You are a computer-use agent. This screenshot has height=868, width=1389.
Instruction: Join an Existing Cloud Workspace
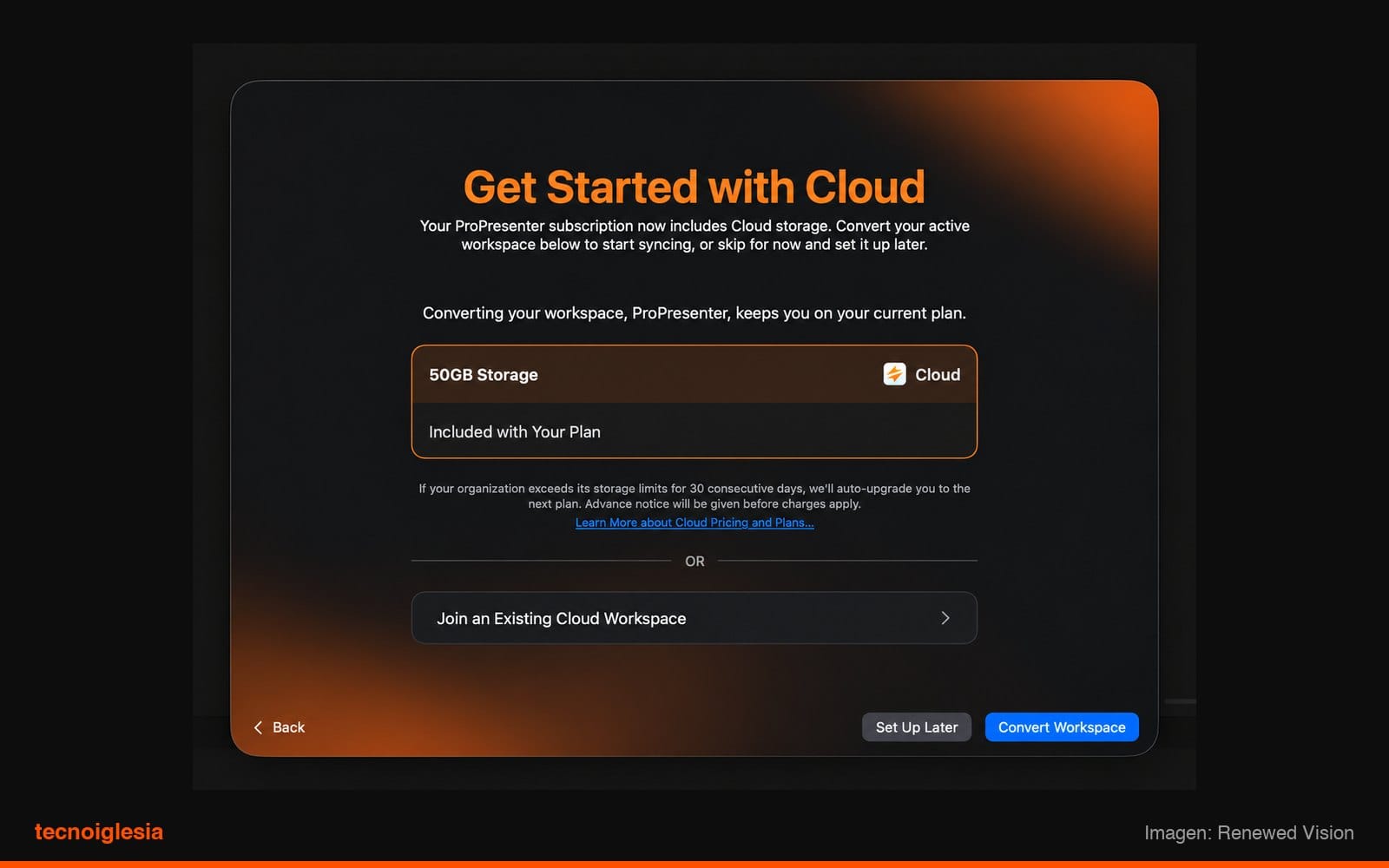coord(694,618)
